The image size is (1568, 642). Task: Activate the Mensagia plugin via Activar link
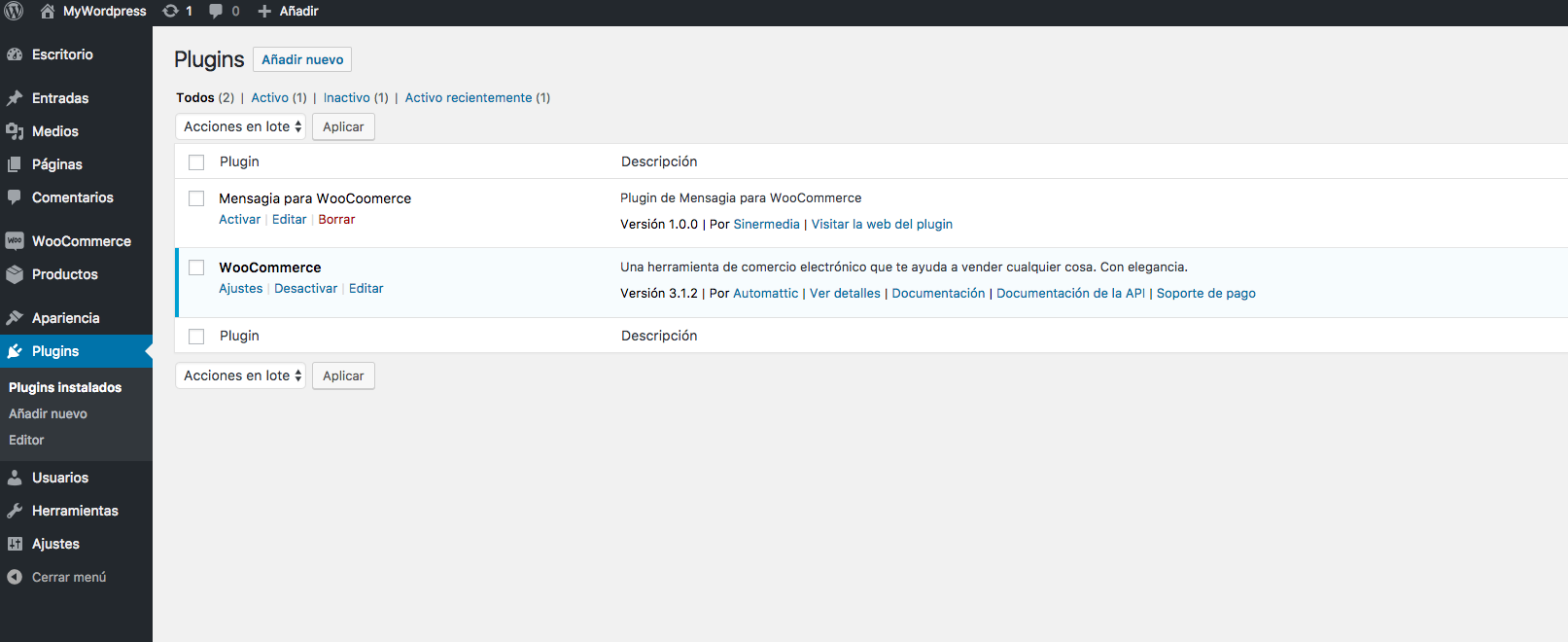coord(239,220)
